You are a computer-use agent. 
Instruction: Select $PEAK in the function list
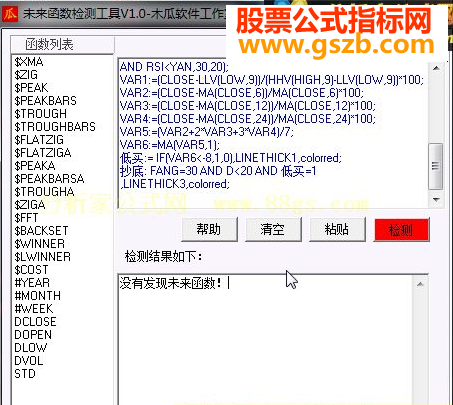tap(31, 88)
